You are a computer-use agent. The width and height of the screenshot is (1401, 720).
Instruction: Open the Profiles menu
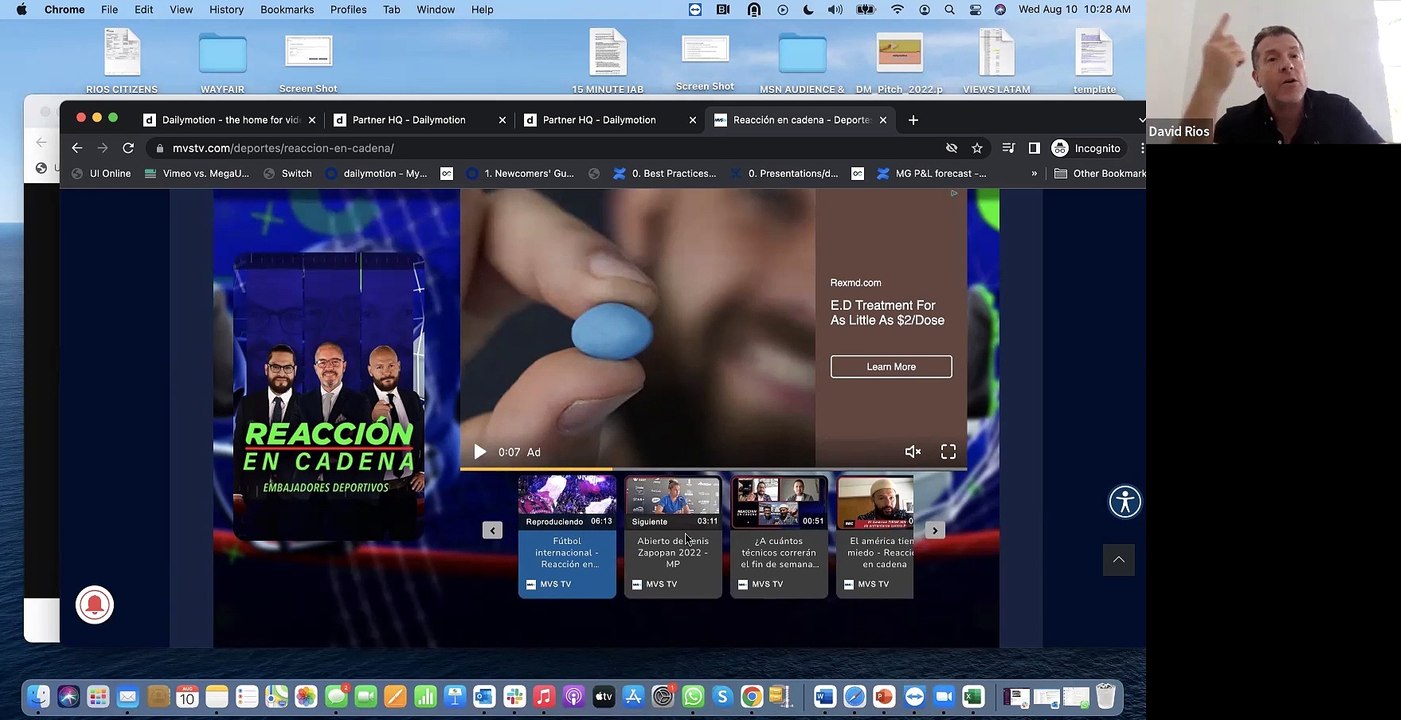tap(348, 9)
